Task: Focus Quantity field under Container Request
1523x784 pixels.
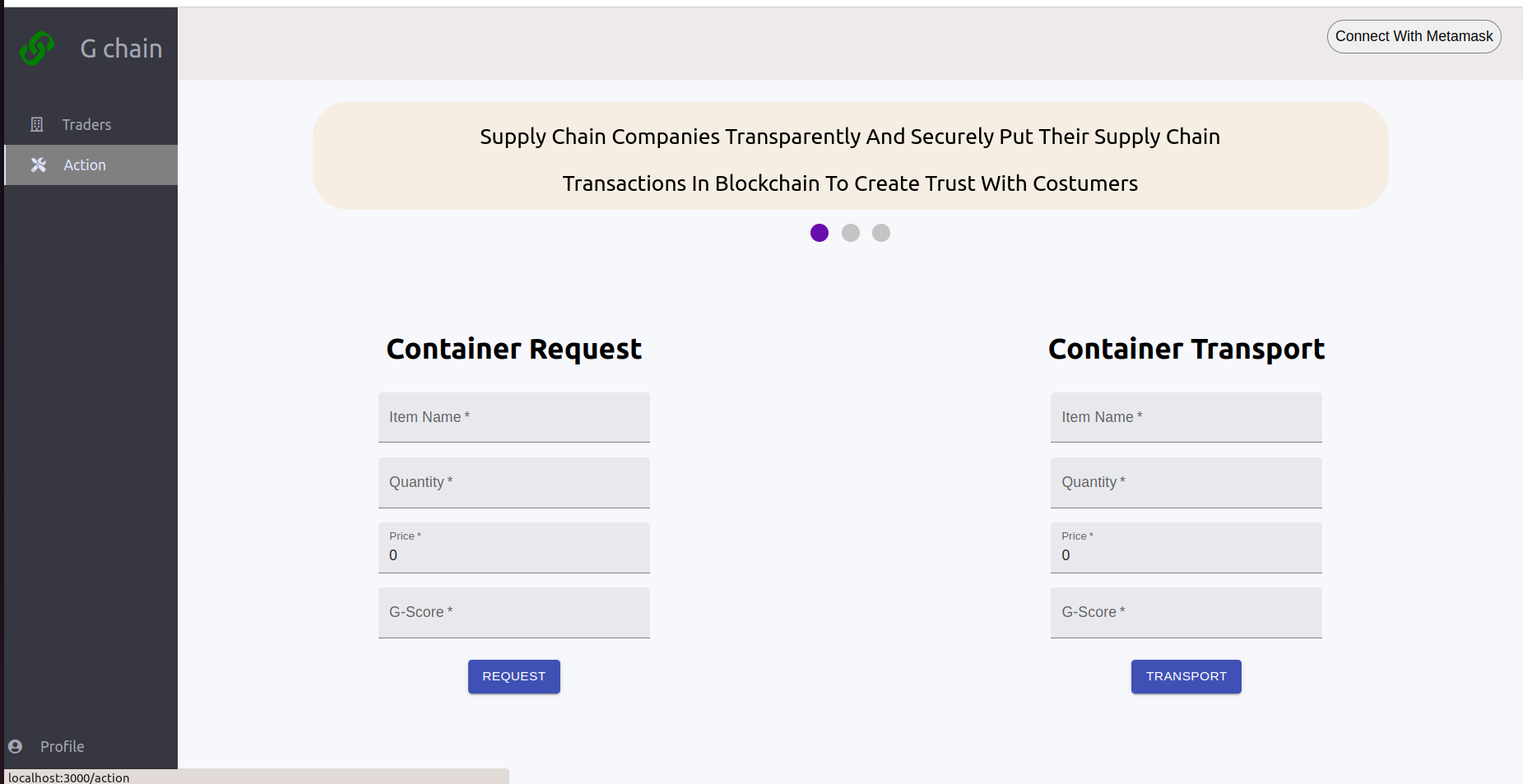Action: pos(514,482)
